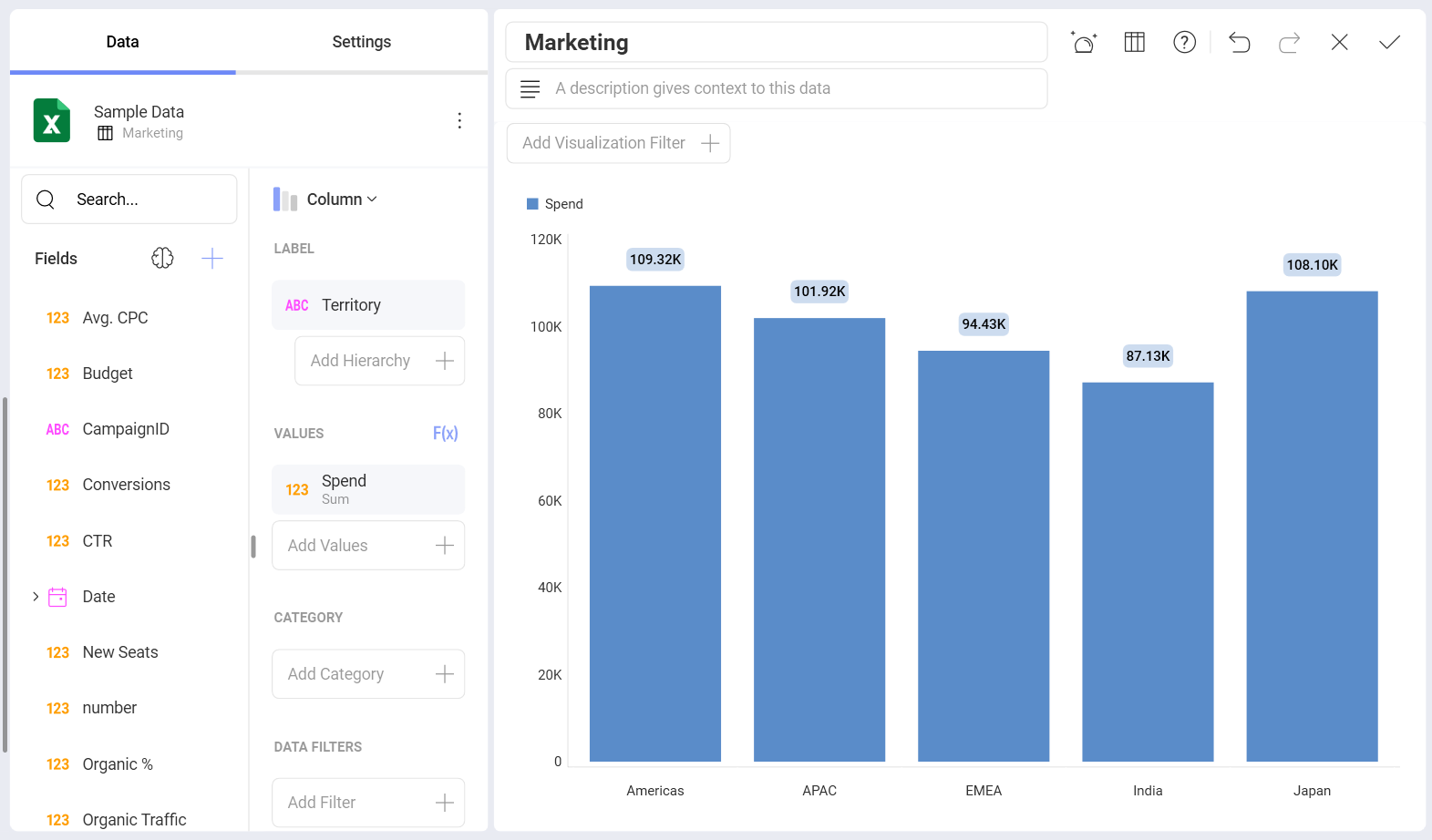This screenshot has height=840, width=1432.
Task: Click plus icon in Add Filter
Action: 445,803
